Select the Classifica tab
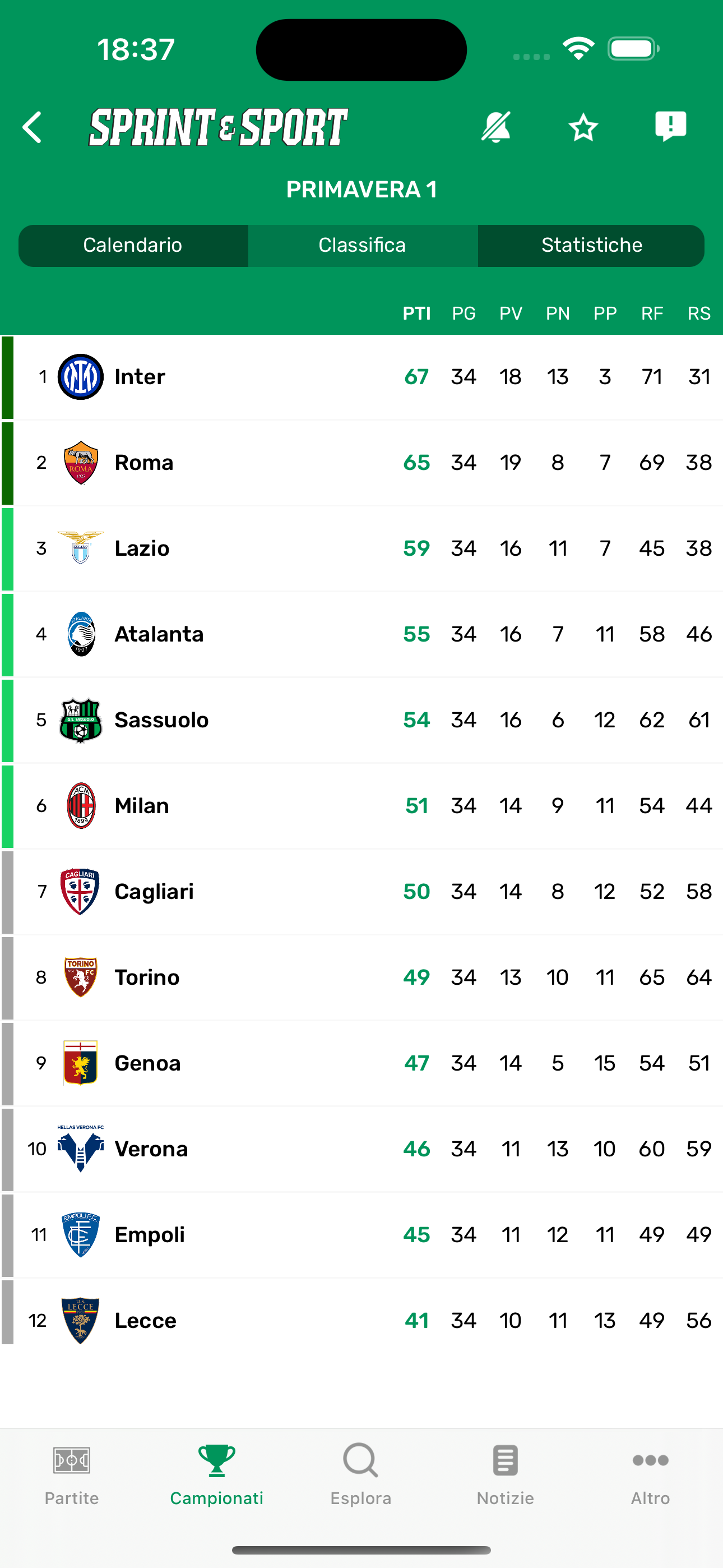723x1568 pixels. coord(362,245)
